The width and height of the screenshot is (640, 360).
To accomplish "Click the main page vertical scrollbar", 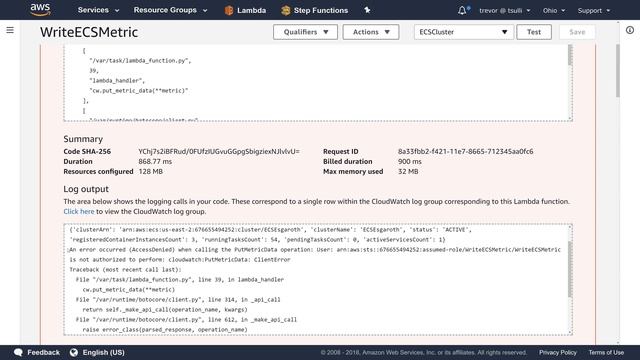I will 618,71.
